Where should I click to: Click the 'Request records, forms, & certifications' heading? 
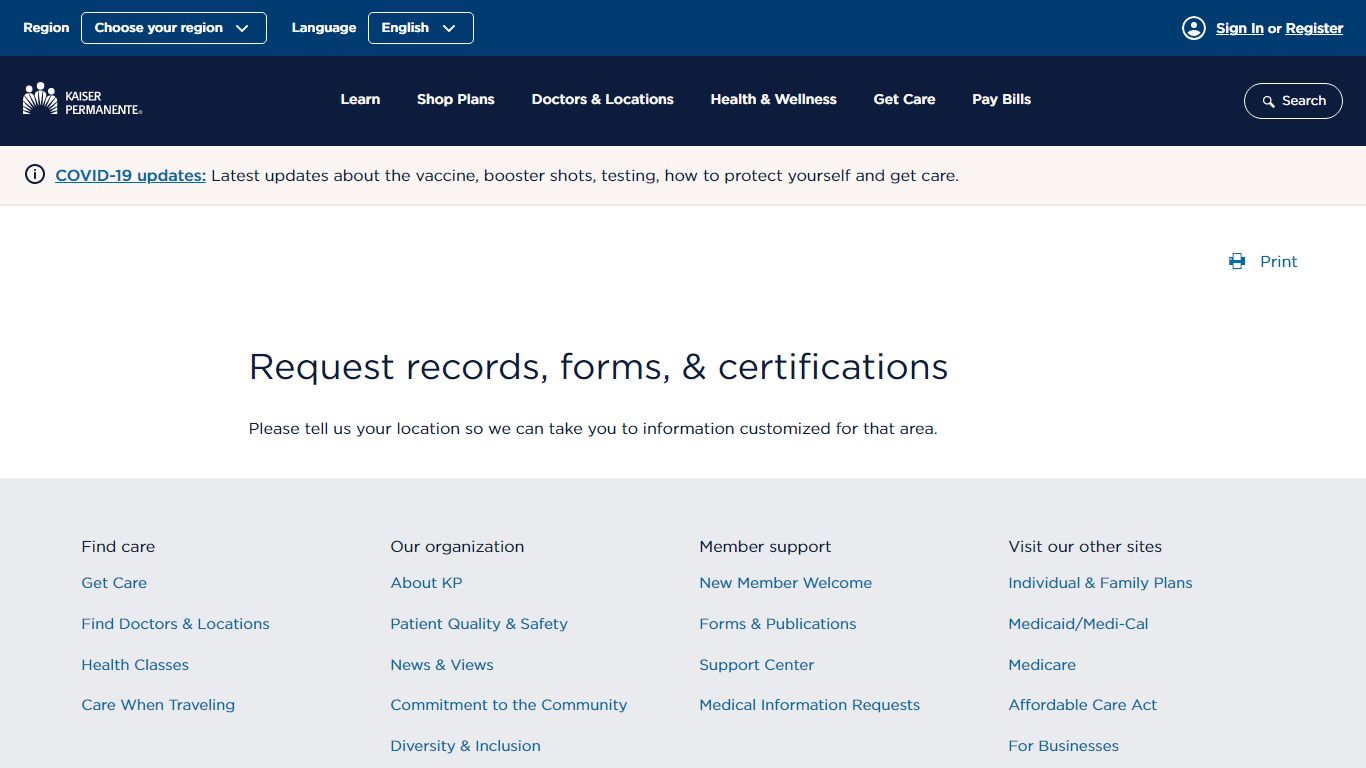pyautogui.click(x=598, y=367)
